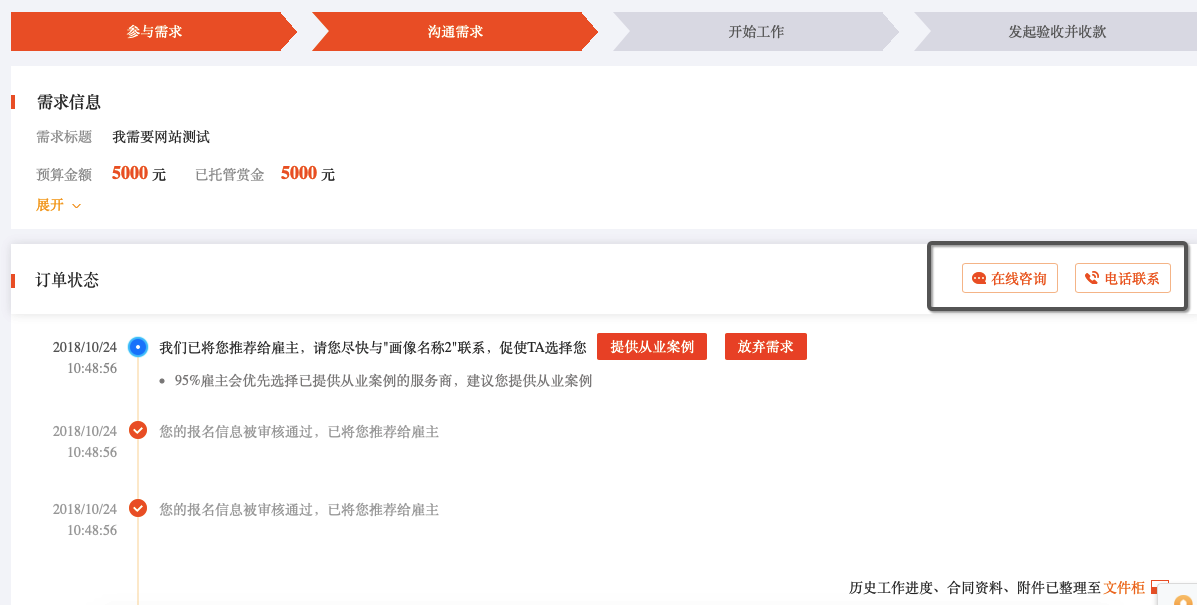This screenshot has height=605, width=1197.
Task: Go to the 发起验收并收款 step
Action: coord(1057,31)
